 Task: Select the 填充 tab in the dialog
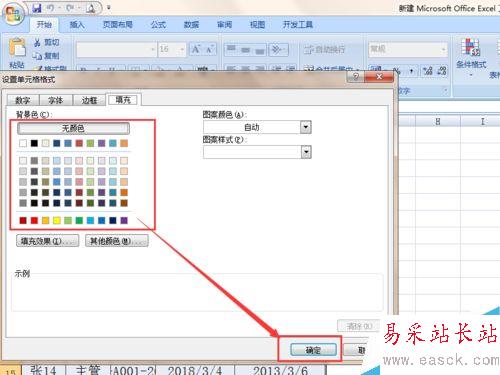(x=123, y=99)
